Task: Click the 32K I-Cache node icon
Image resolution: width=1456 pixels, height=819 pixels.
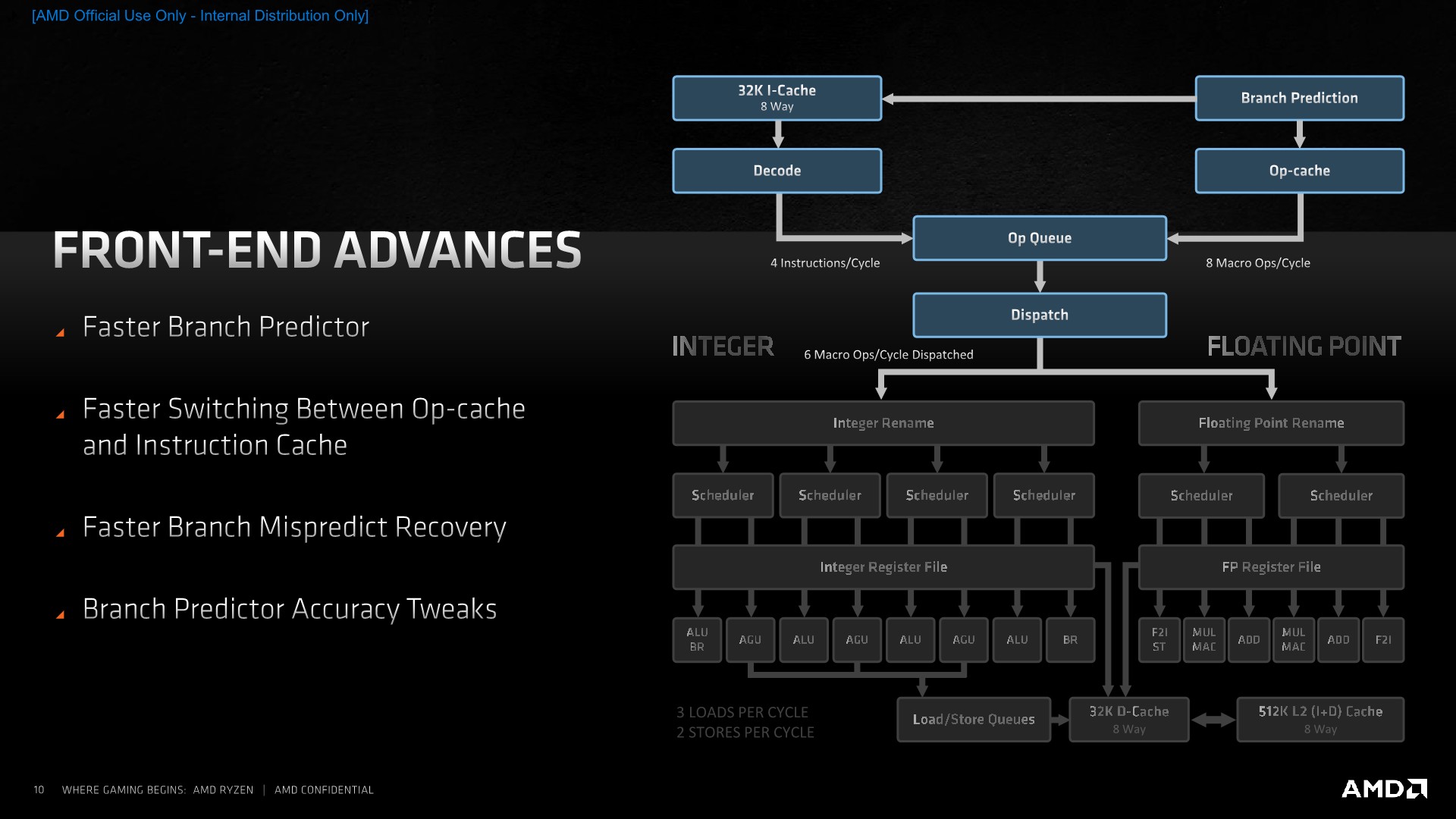Action: (775, 97)
